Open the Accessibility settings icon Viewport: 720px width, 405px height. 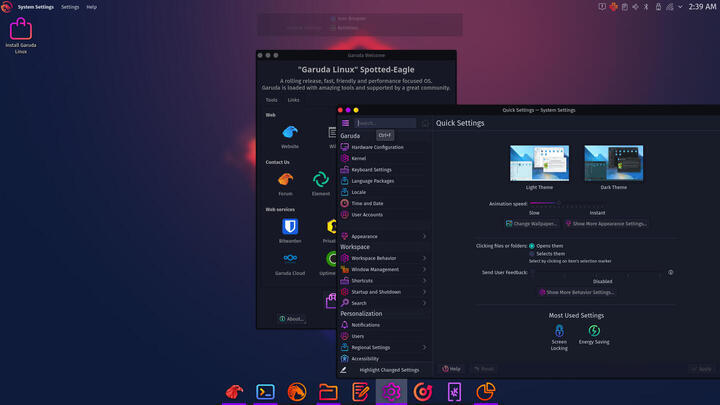(344, 359)
